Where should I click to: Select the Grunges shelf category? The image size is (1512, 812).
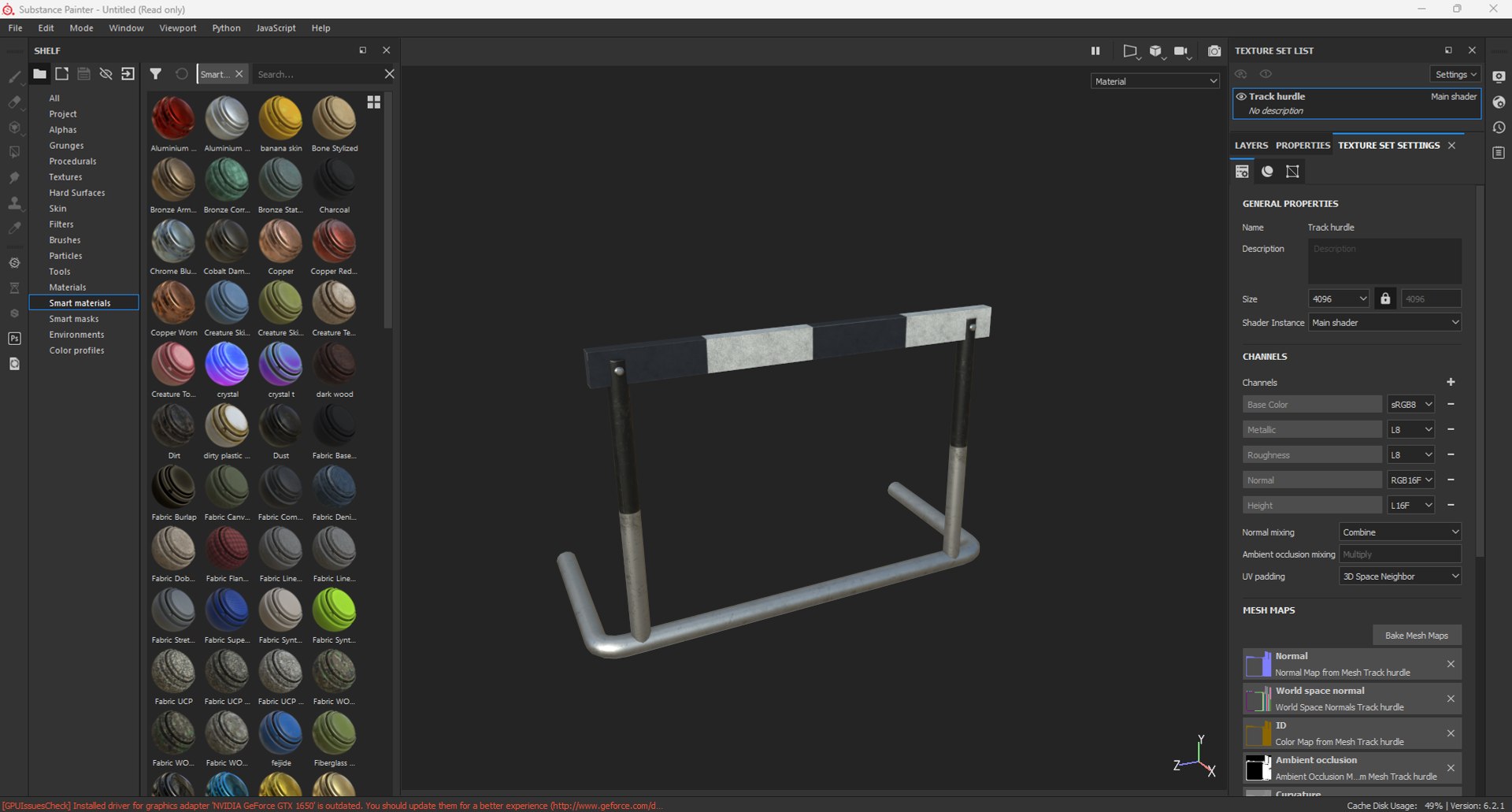pos(66,146)
